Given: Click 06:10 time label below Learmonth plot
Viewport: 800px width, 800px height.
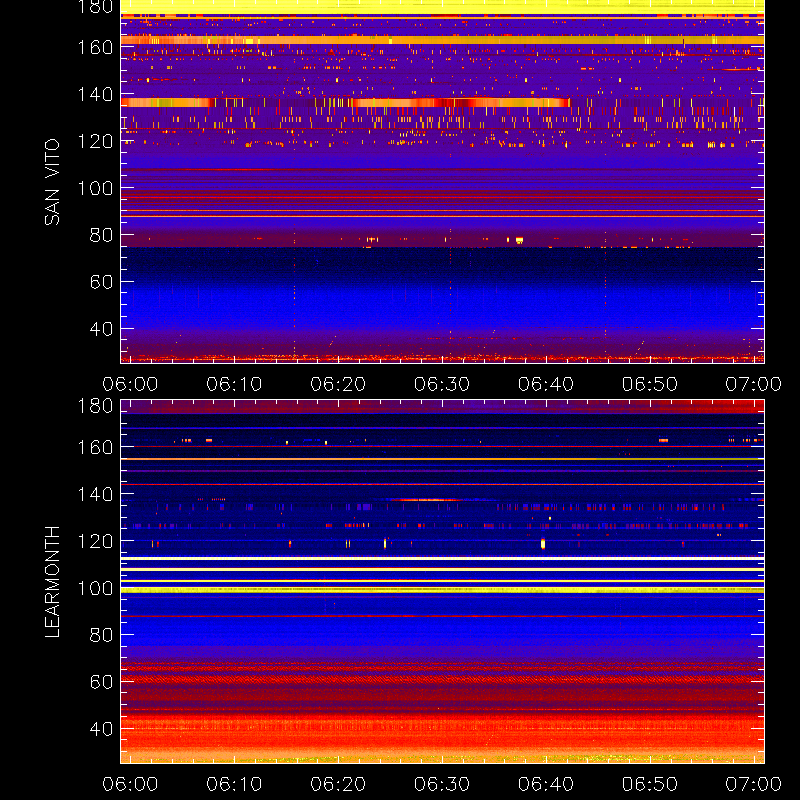Looking at the screenshot, I should [x=234, y=784].
